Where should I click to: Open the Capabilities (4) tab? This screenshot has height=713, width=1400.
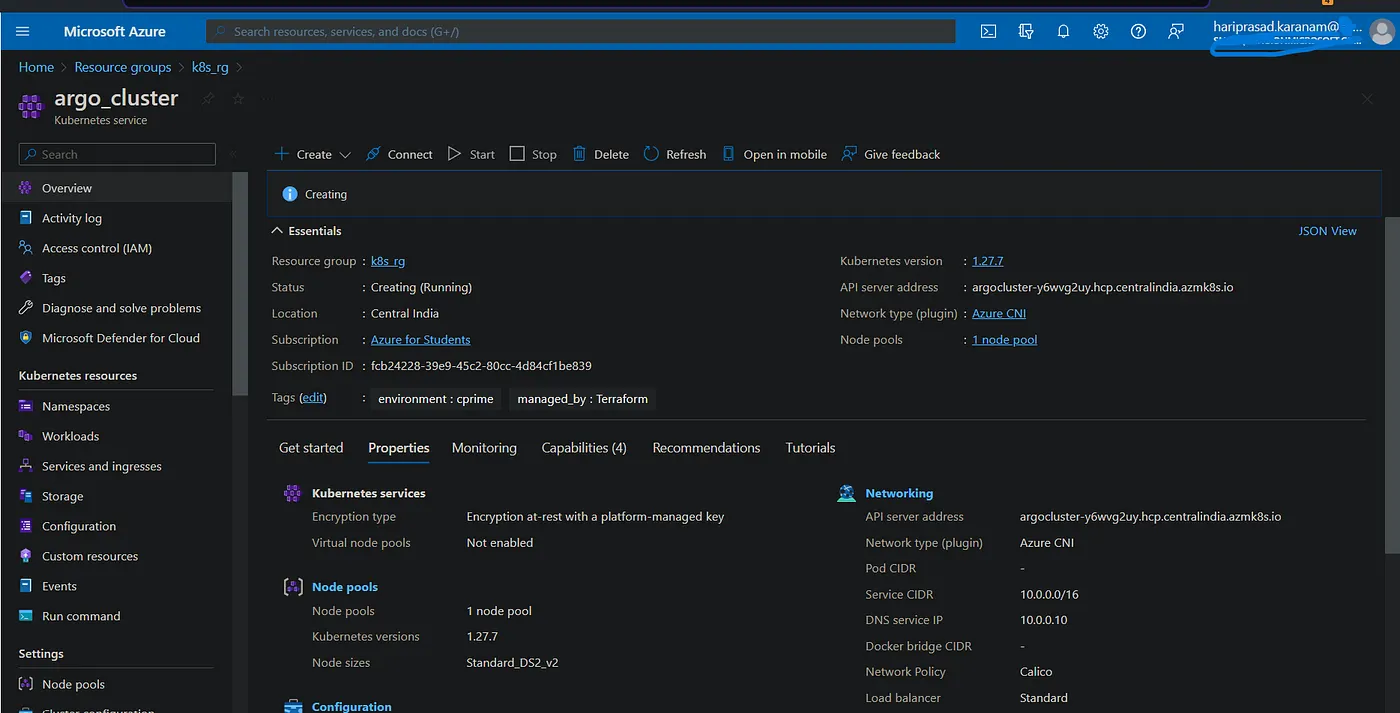tap(584, 448)
